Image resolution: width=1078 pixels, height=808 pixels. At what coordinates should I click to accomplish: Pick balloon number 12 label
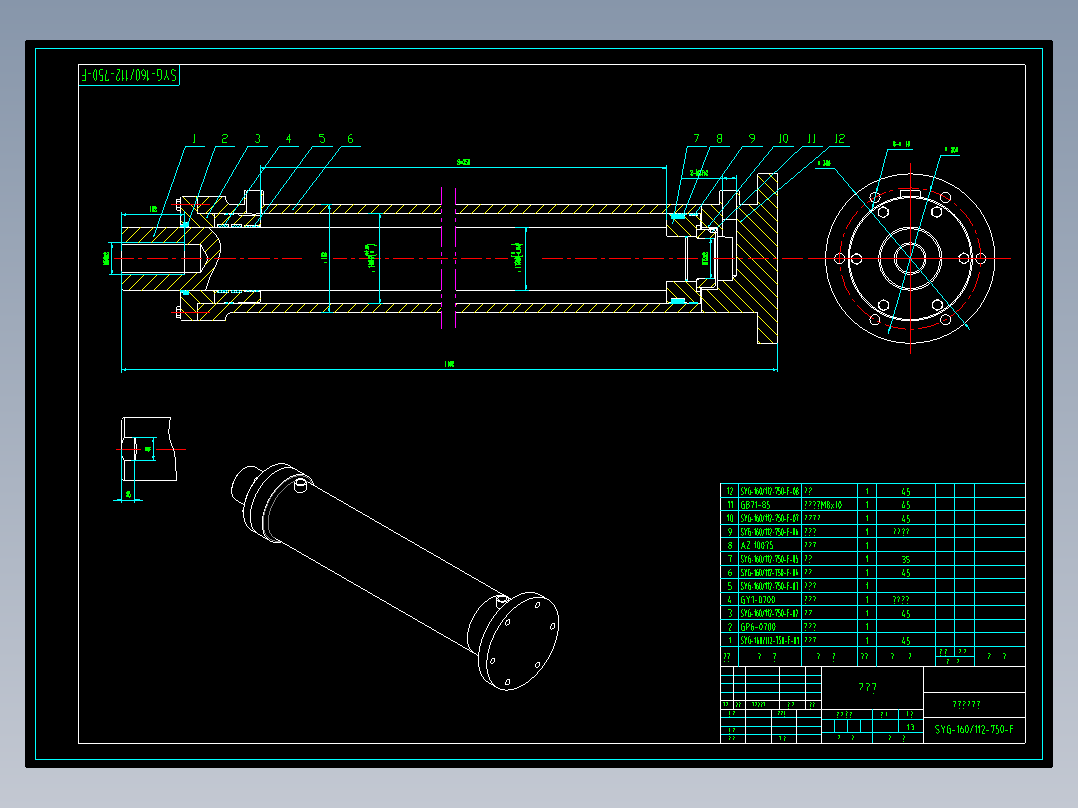point(839,139)
